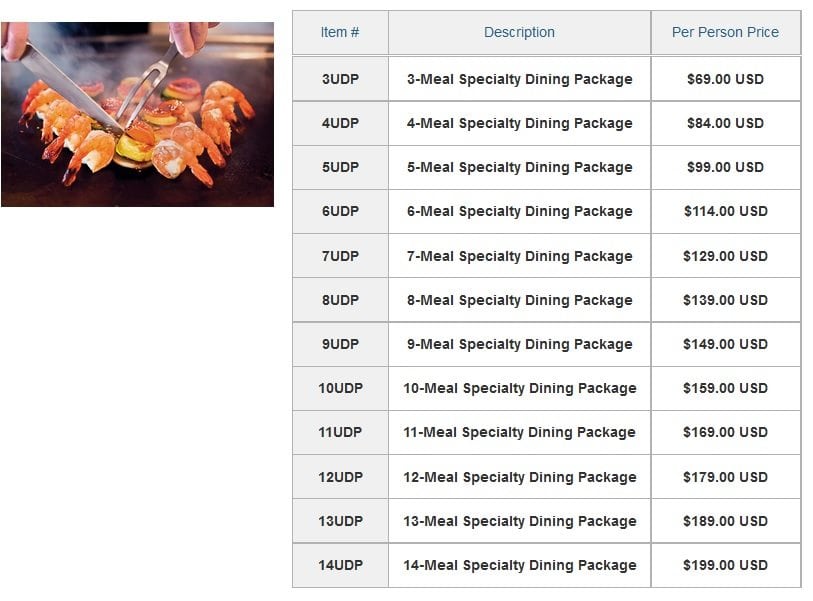
Task: Click the $139.00 USD price
Action: [725, 300]
